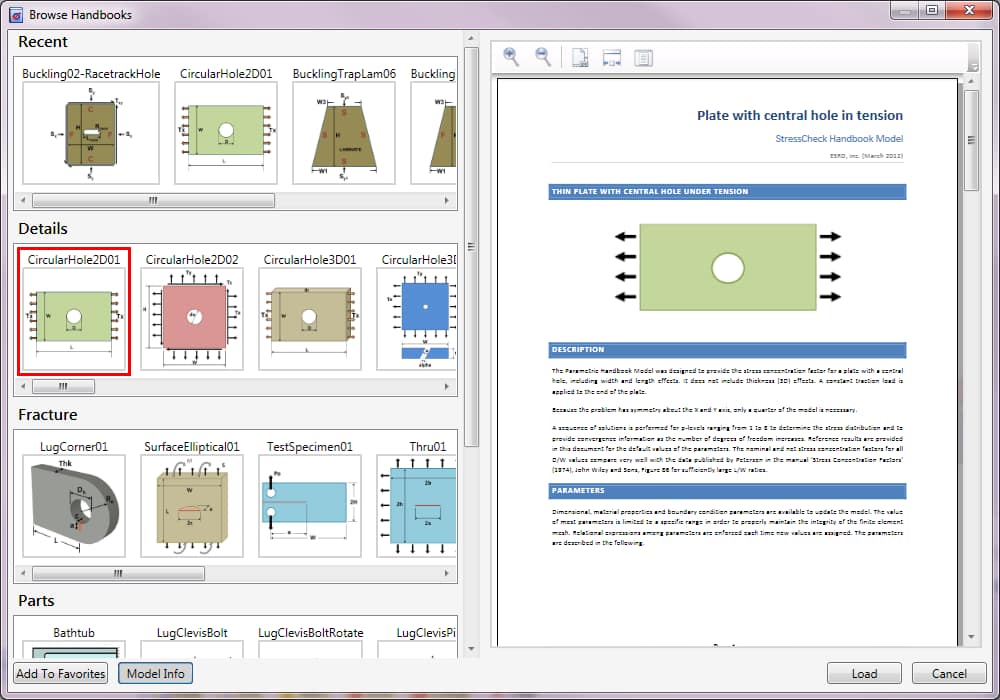Click the zoom in magnifier icon
This screenshot has width=1000, height=700.
click(x=511, y=57)
